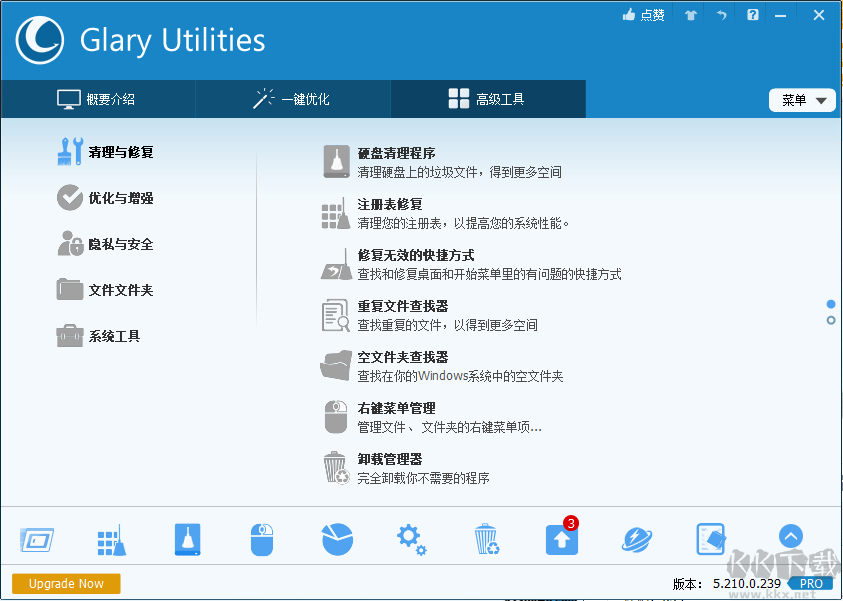Viewport: 843px width, 601px height.
Task: Open the 注册表修复 tool link
Action: (x=390, y=204)
